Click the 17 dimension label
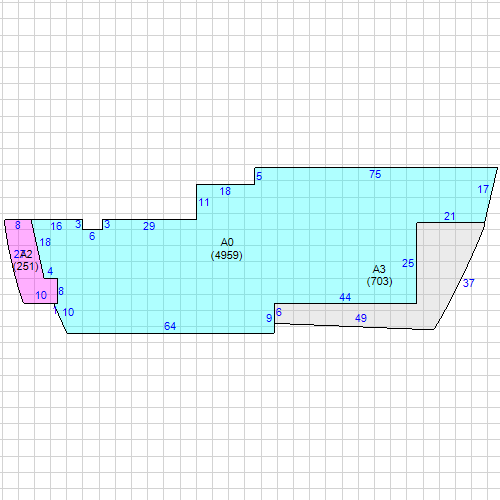Viewport: 500px width, 500px height. coord(483,189)
